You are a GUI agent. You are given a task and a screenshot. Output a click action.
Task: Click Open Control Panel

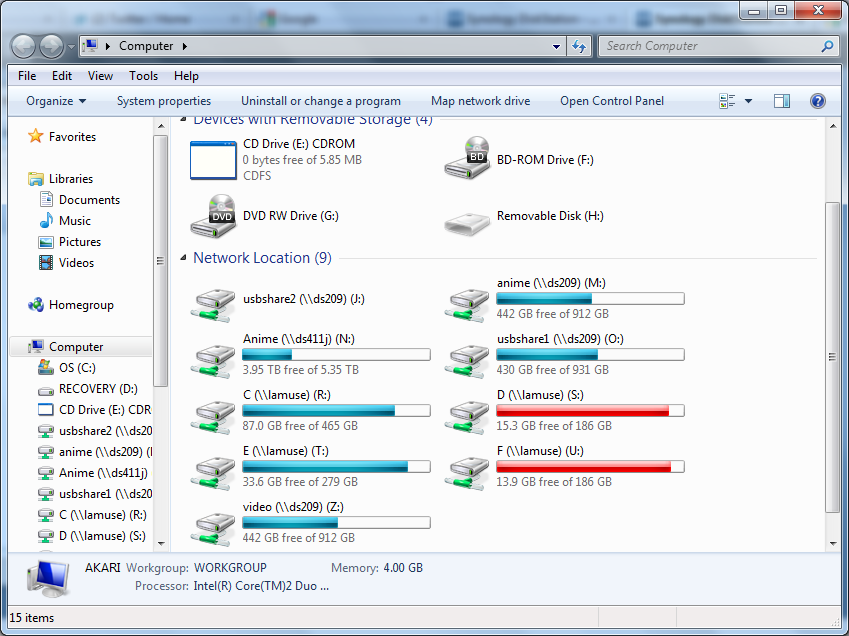click(612, 101)
